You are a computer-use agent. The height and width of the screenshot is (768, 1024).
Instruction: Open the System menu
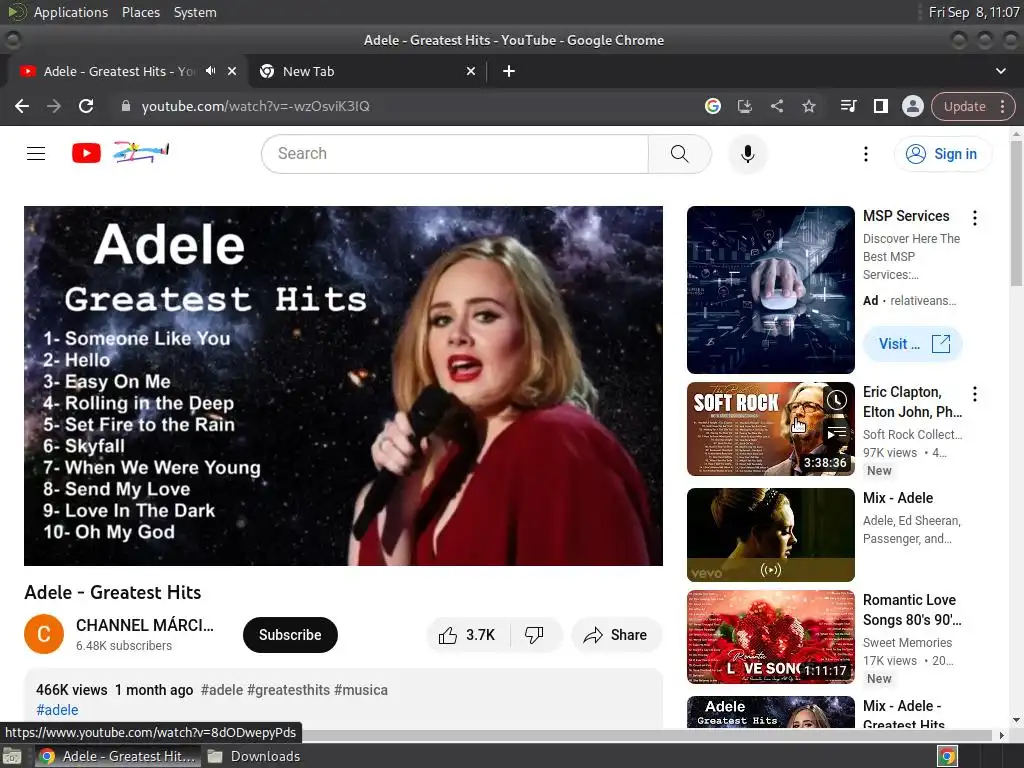tap(195, 12)
